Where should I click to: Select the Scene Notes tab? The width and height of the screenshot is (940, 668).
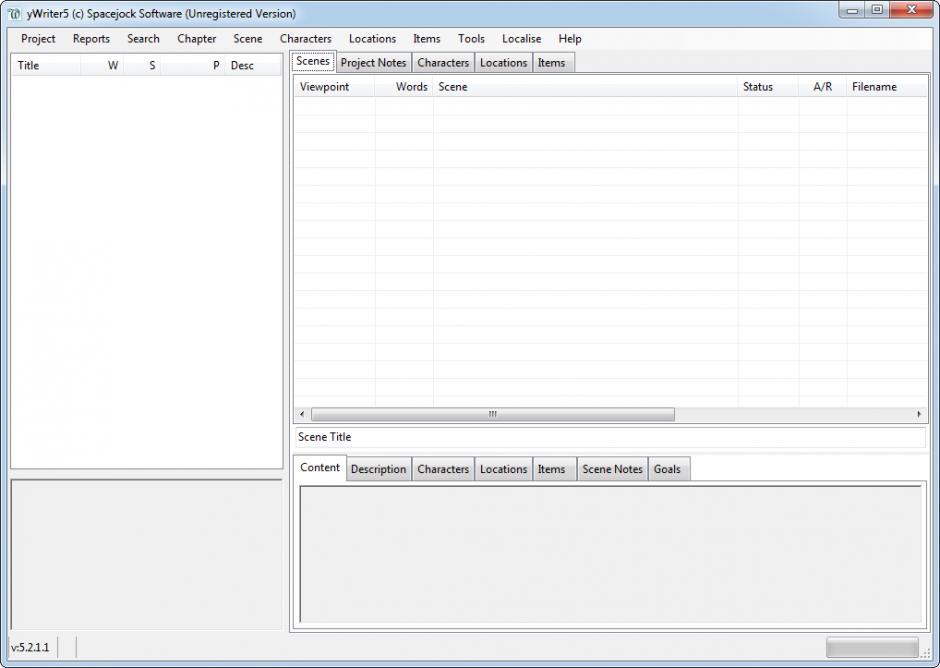click(x=612, y=470)
